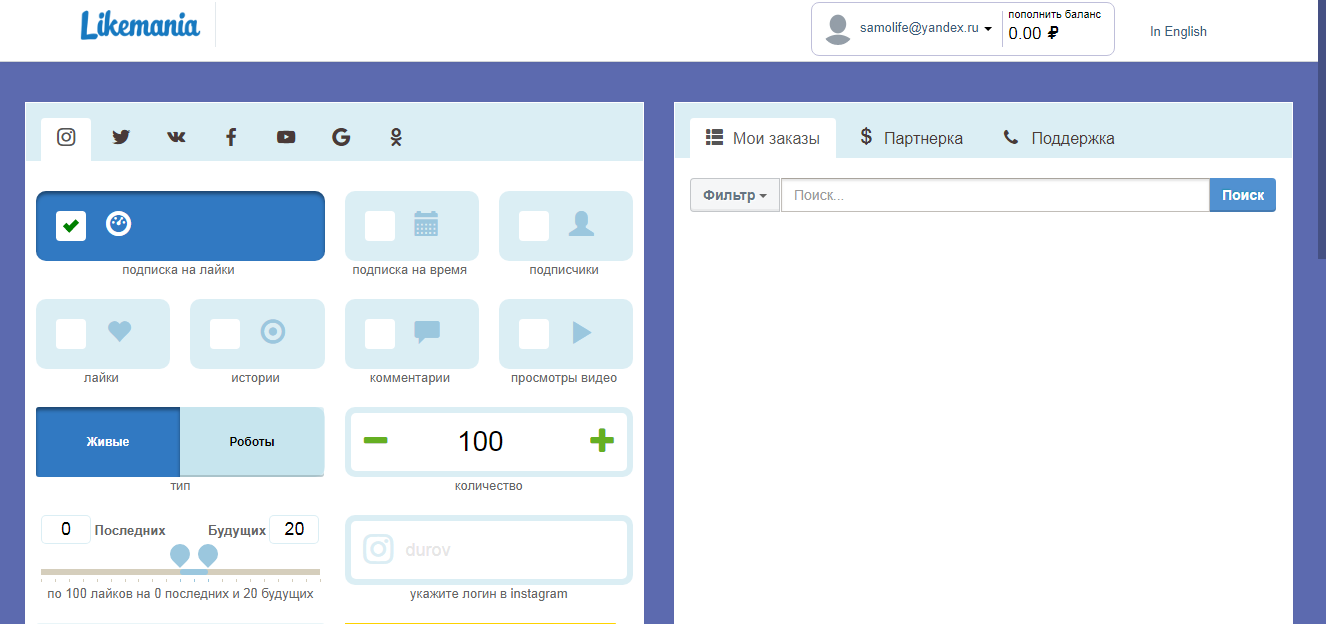1326x624 pixels.
Task: Select the YouTube network icon
Action: tap(286, 138)
